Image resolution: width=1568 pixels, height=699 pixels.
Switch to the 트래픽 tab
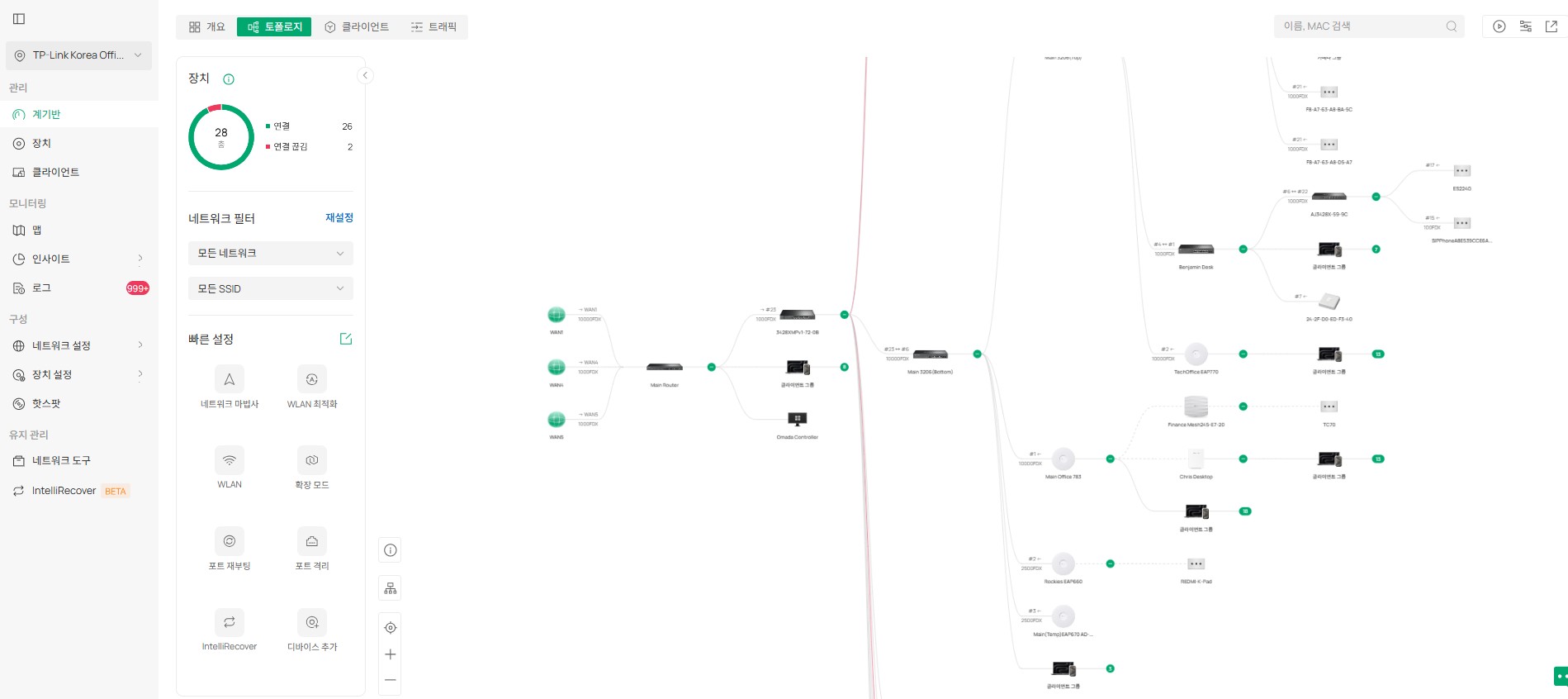(x=433, y=27)
